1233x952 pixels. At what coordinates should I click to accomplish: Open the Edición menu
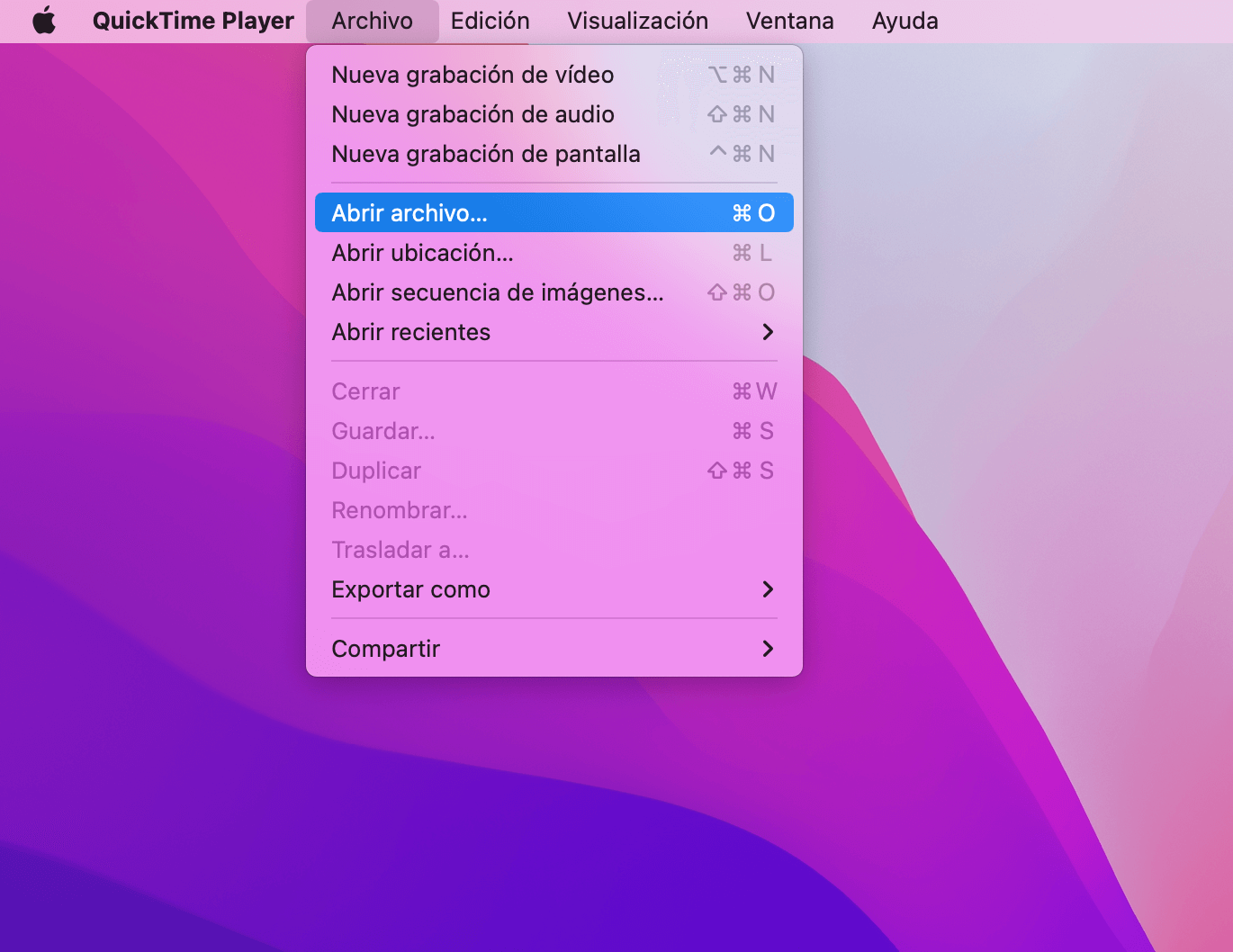pos(490,20)
